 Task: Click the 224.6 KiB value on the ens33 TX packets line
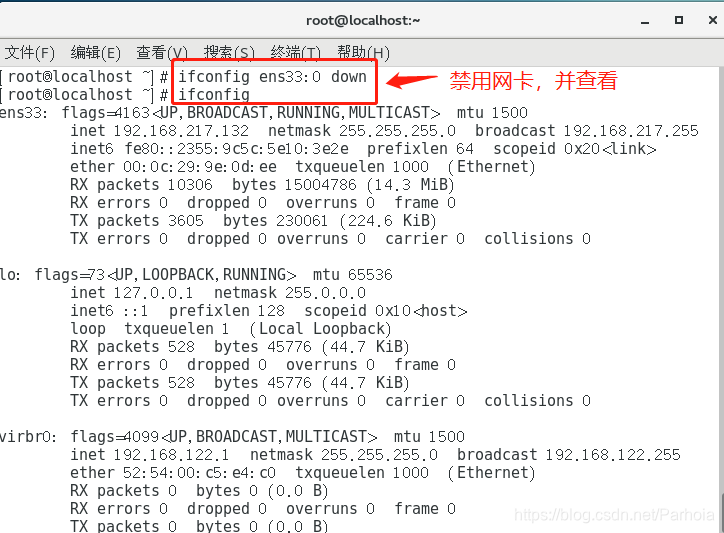(388, 221)
